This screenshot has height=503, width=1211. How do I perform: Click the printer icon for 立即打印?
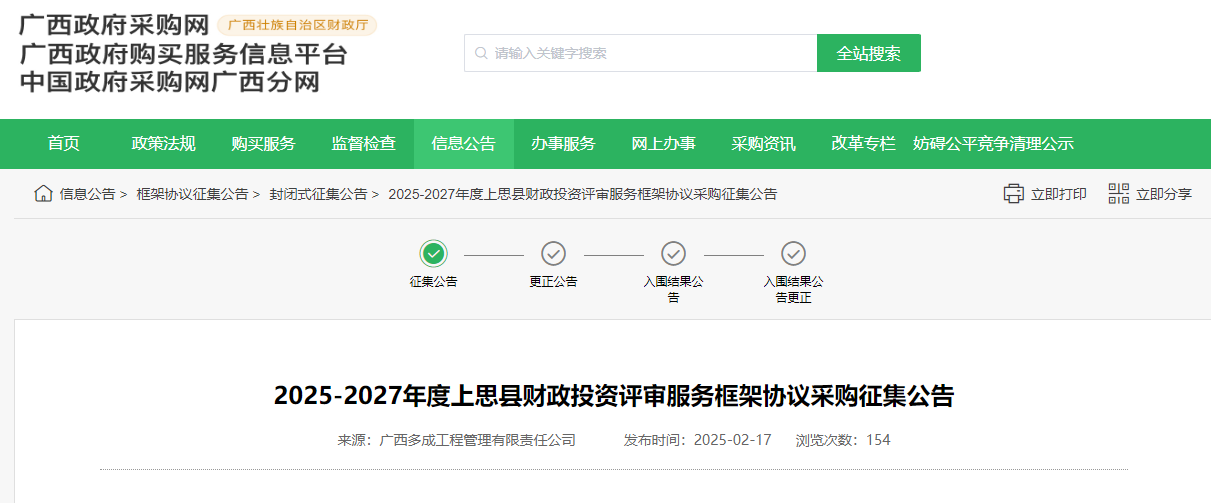pyautogui.click(x=1014, y=194)
